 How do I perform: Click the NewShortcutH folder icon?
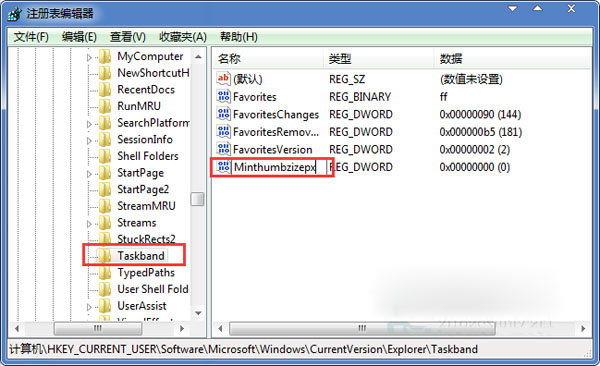(105, 73)
